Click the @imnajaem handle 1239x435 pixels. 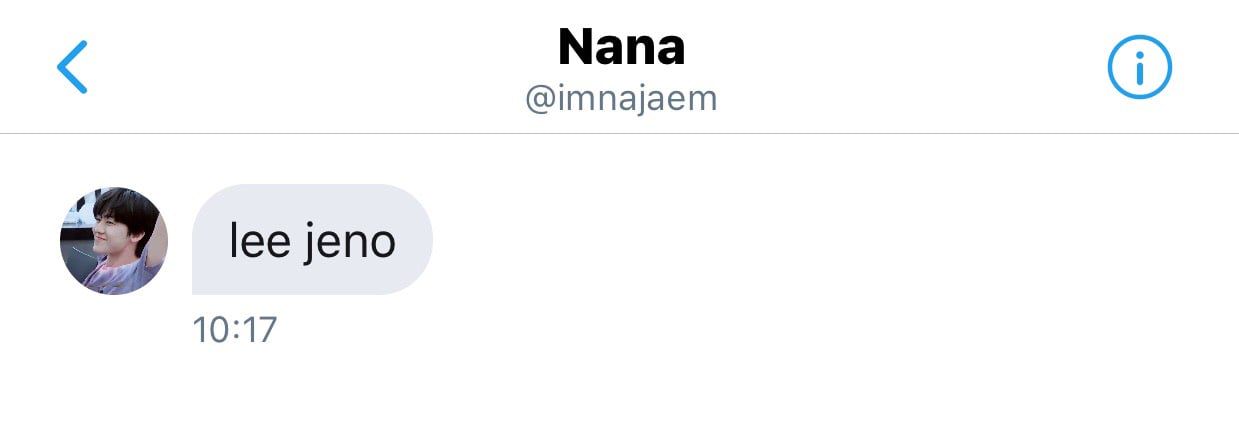coord(621,98)
